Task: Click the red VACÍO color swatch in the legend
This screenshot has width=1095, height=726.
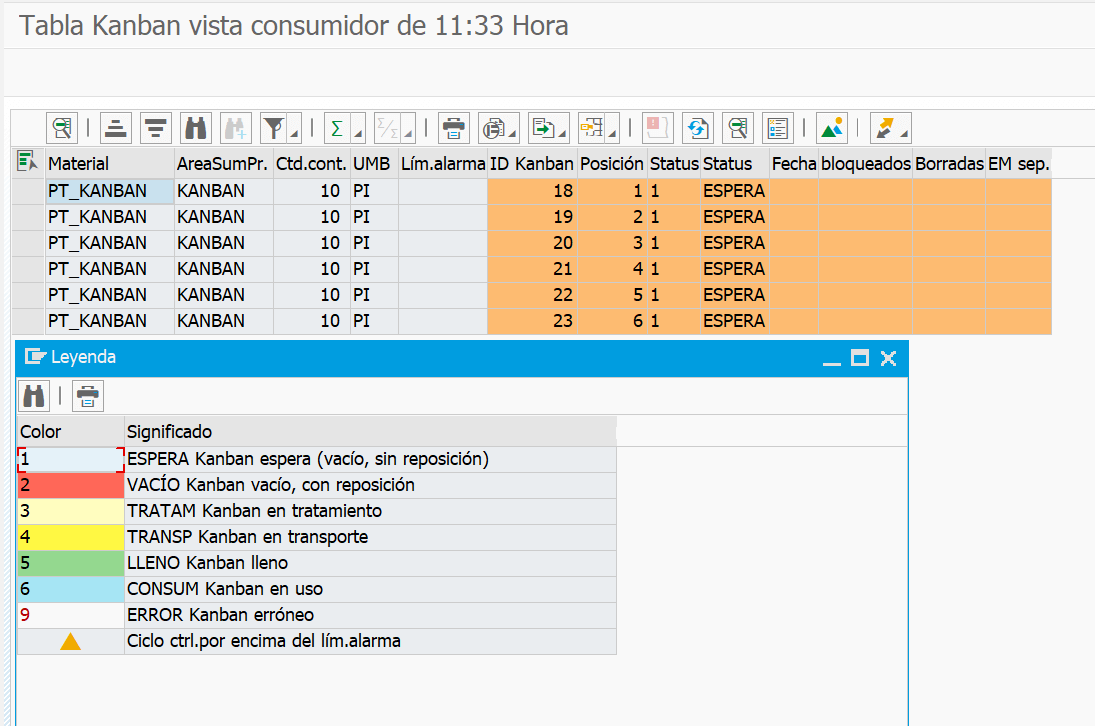Action: [68, 484]
